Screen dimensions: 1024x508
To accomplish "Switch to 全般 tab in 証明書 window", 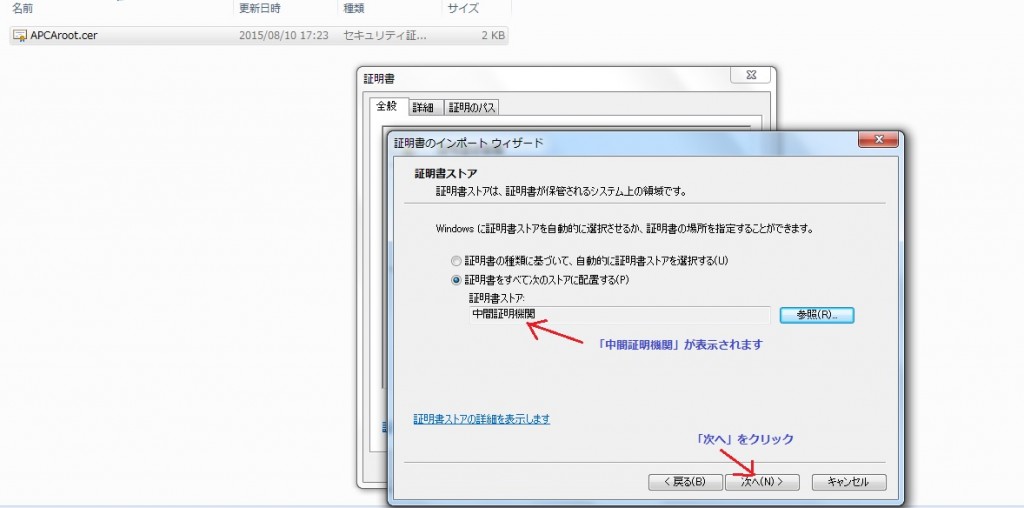I will (387, 106).
